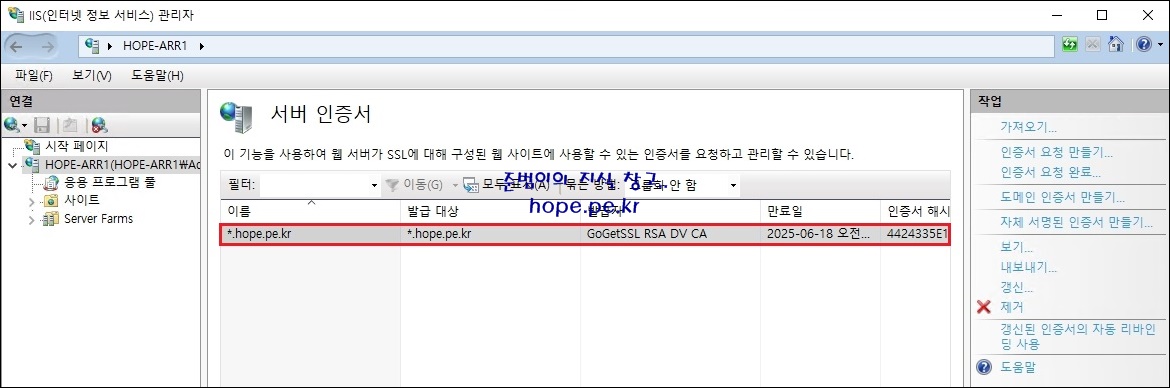Click 인증서 요청 만들기... link
Image resolution: width=1170 pixels, height=388 pixels.
(x=1057, y=152)
